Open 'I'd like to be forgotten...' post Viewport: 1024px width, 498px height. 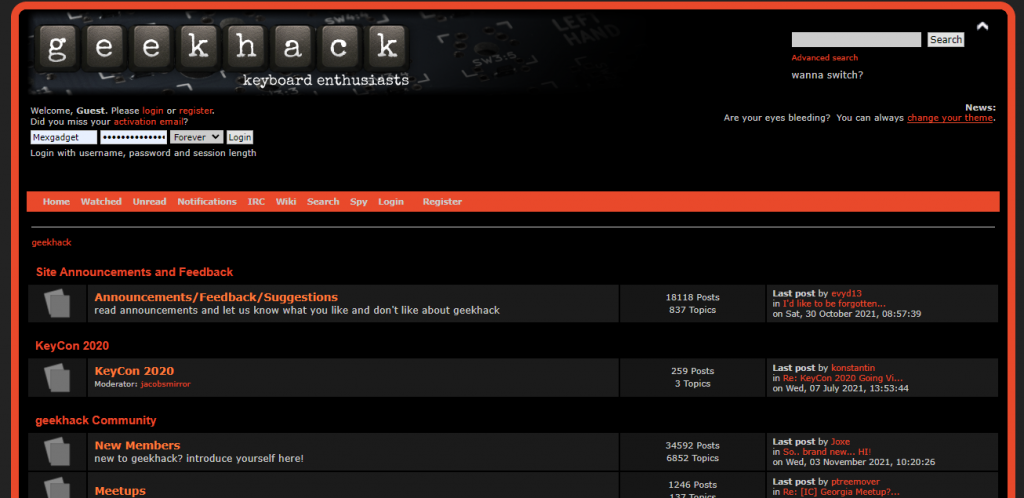point(834,303)
